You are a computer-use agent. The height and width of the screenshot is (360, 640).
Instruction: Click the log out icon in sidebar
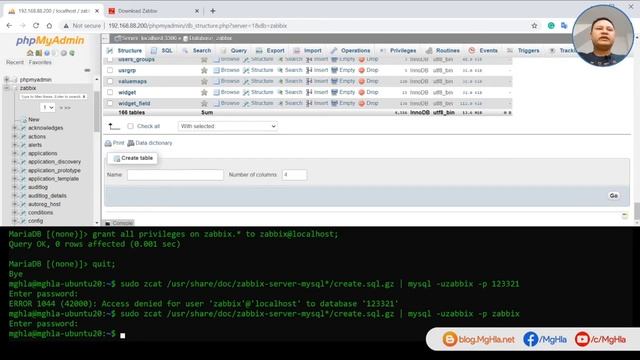point(38,53)
